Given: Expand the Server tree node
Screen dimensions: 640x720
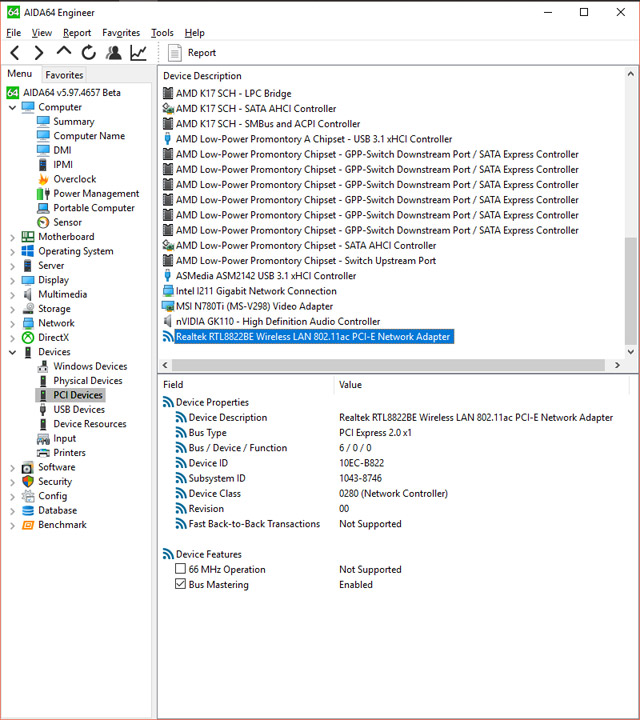Looking at the screenshot, I should [x=12, y=266].
